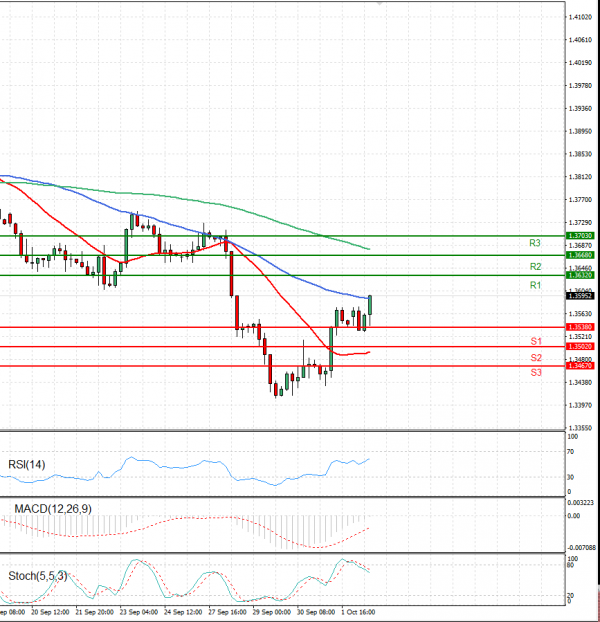Select the 29 Sep 00:00 time label

tap(272, 612)
